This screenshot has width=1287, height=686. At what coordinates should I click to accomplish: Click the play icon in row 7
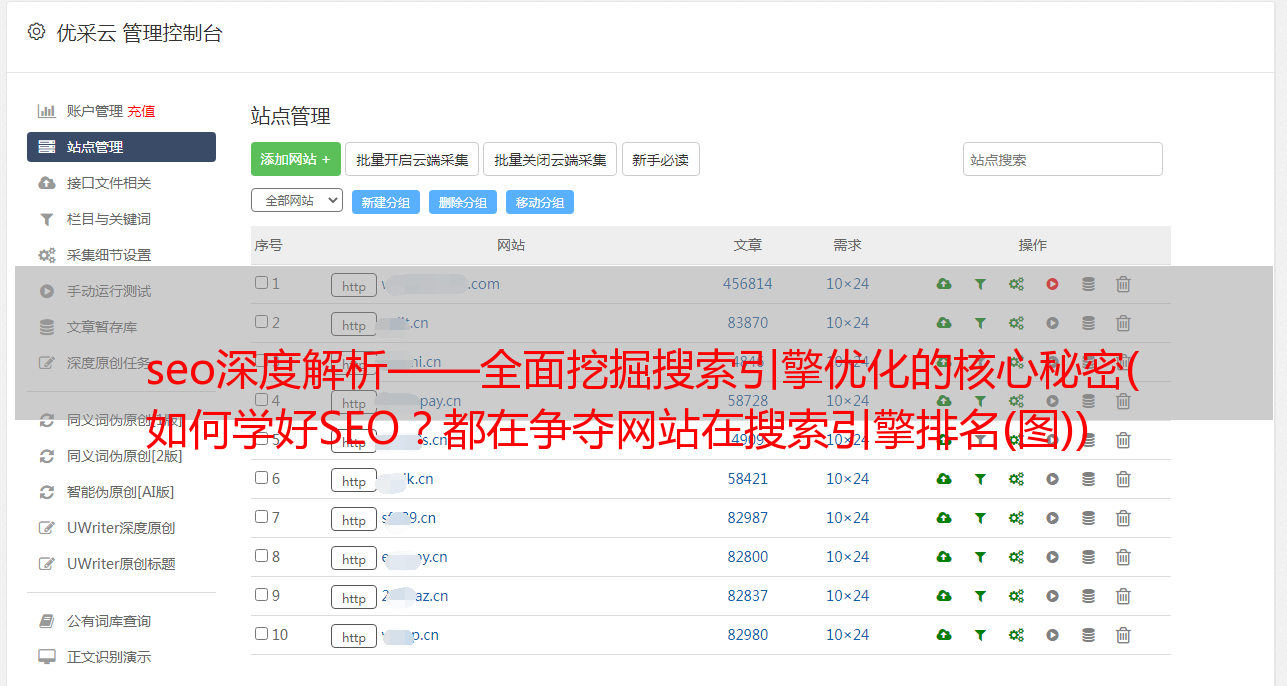[x=1052, y=518]
